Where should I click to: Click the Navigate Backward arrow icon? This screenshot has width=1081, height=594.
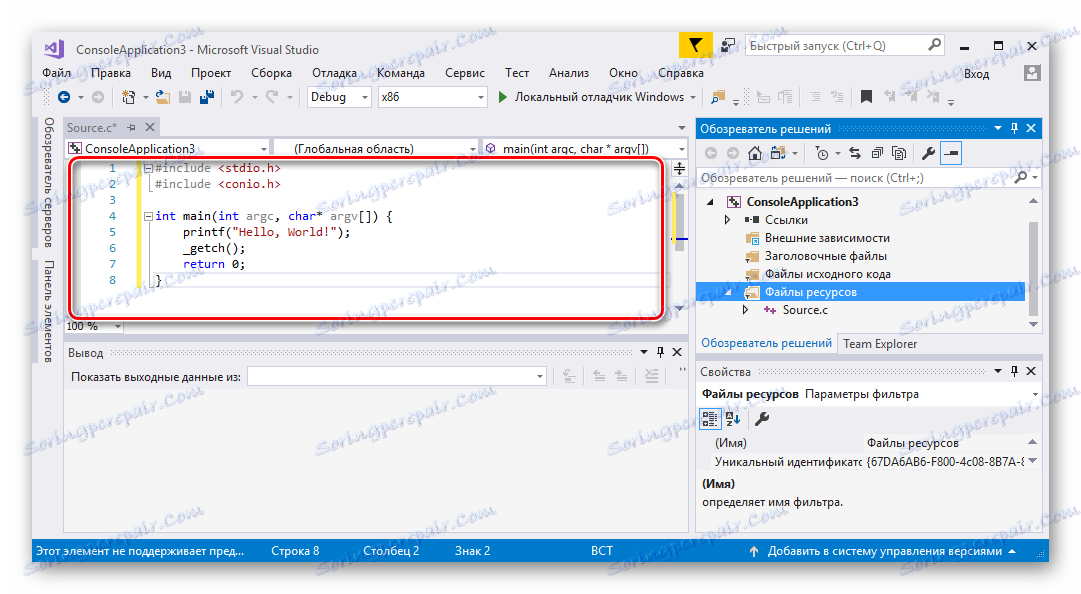(x=64, y=96)
